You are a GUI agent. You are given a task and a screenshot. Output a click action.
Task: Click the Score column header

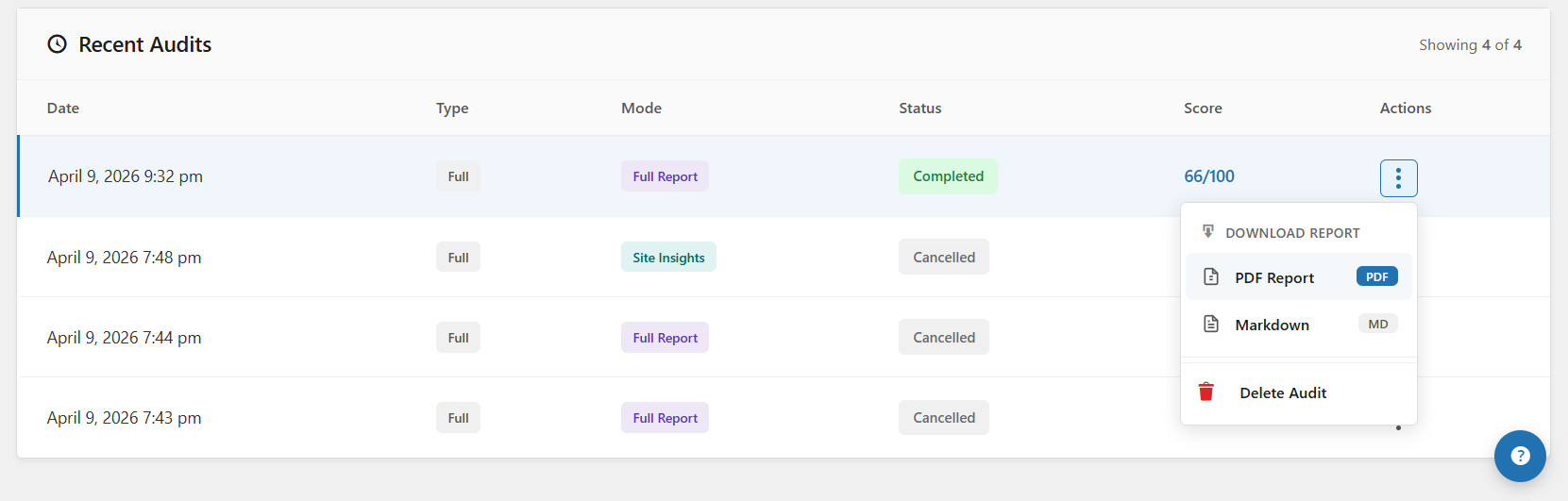tap(1203, 108)
